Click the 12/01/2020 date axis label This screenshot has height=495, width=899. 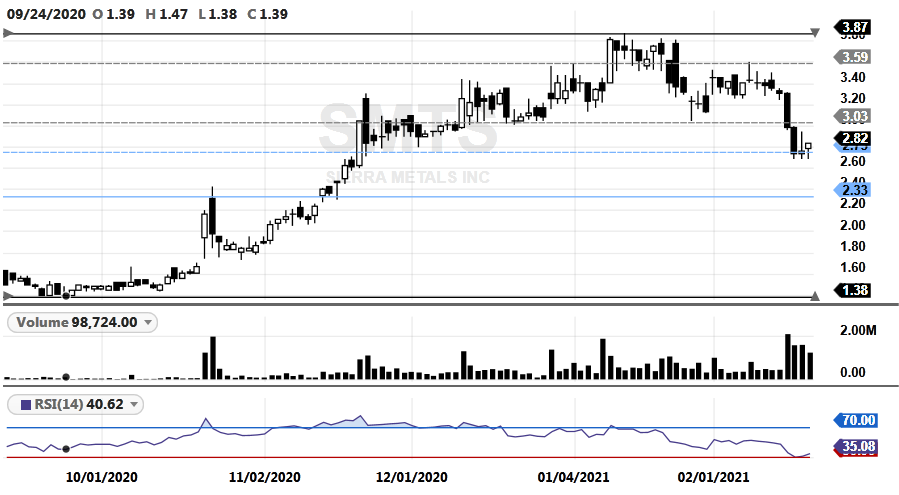click(412, 477)
